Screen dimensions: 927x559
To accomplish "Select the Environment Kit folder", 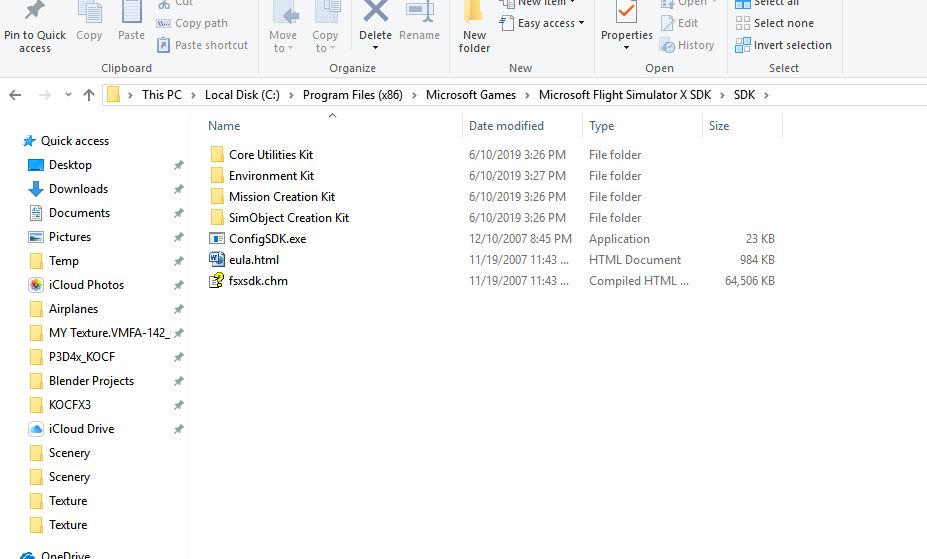I will pyautogui.click(x=271, y=176).
